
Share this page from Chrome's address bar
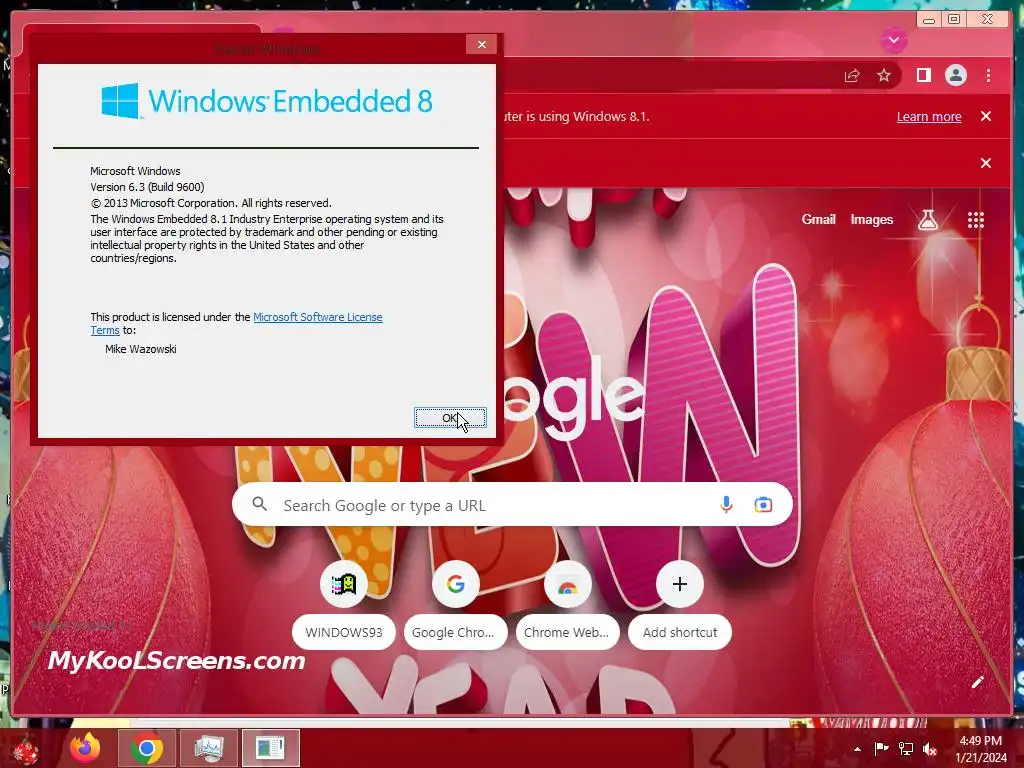[x=852, y=76]
